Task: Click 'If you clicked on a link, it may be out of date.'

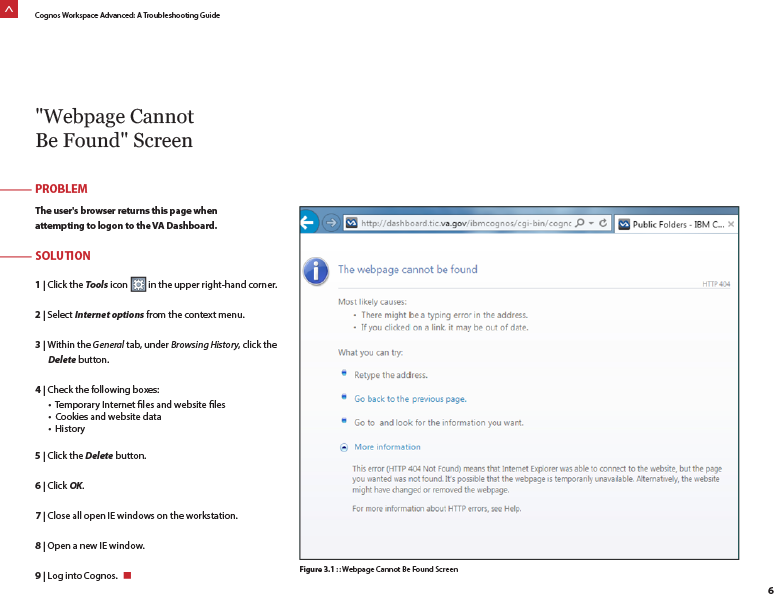Action: (x=444, y=327)
